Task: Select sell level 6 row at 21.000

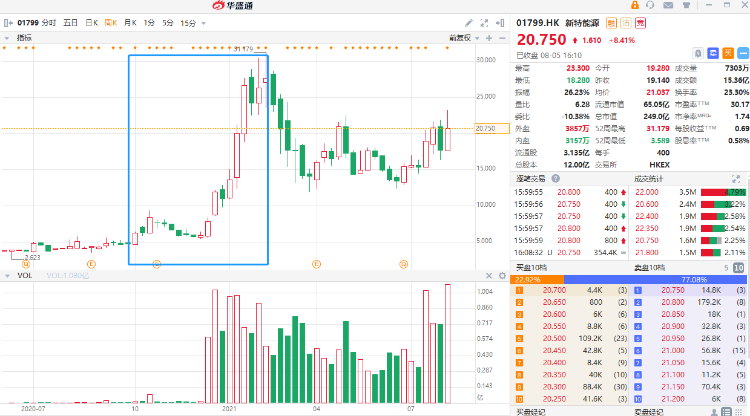Action: [x=688, y=350]
